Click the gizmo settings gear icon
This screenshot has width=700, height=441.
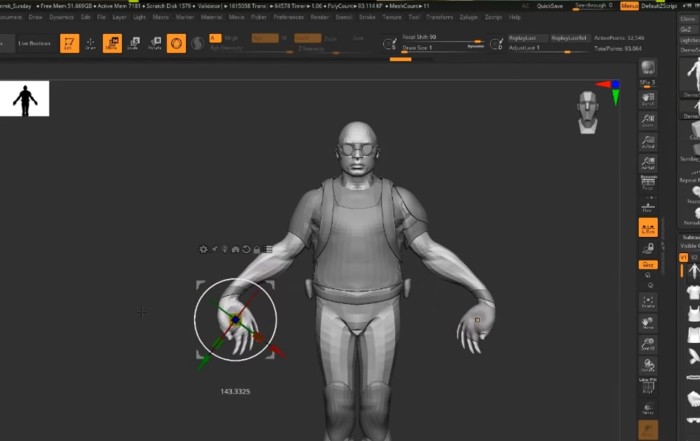click(204, 249)
